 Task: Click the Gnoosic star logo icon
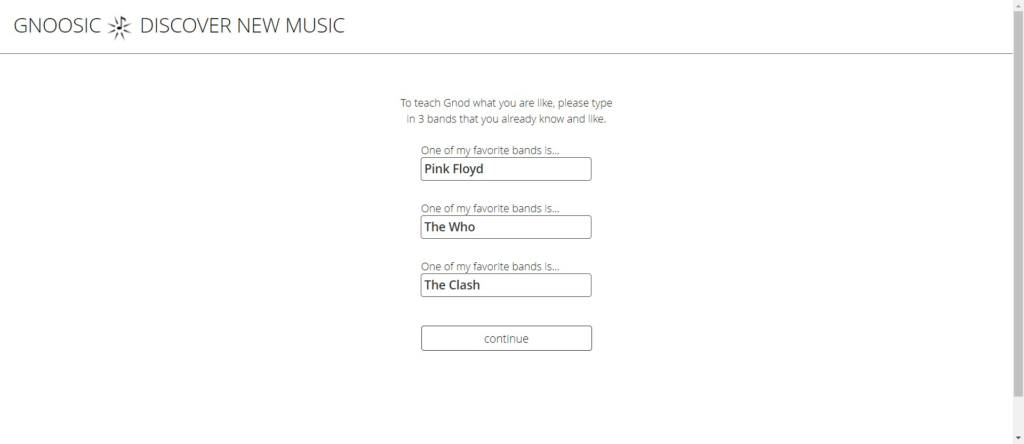pyautogui.click(x=120, y=27)
